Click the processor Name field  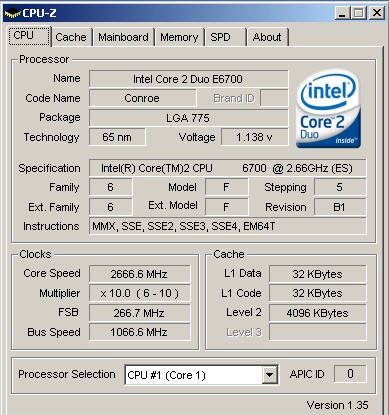coord(188,79)
